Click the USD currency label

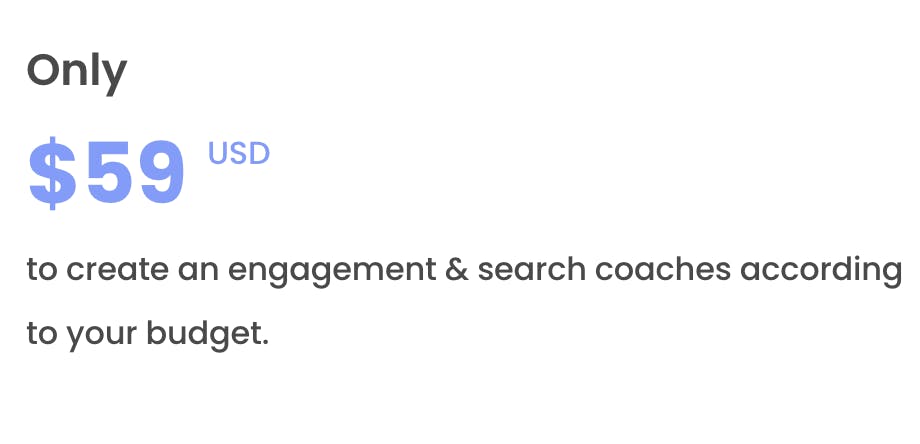[239, 154]
